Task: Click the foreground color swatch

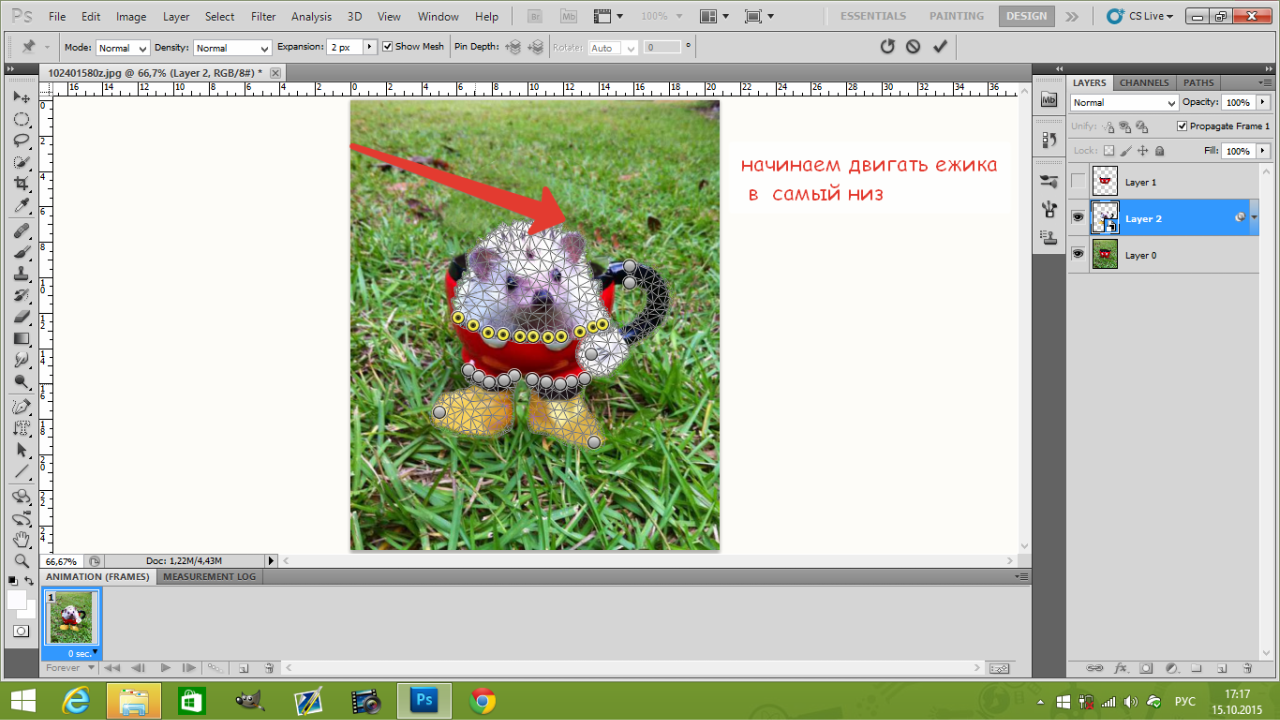Action: point(17,599)
